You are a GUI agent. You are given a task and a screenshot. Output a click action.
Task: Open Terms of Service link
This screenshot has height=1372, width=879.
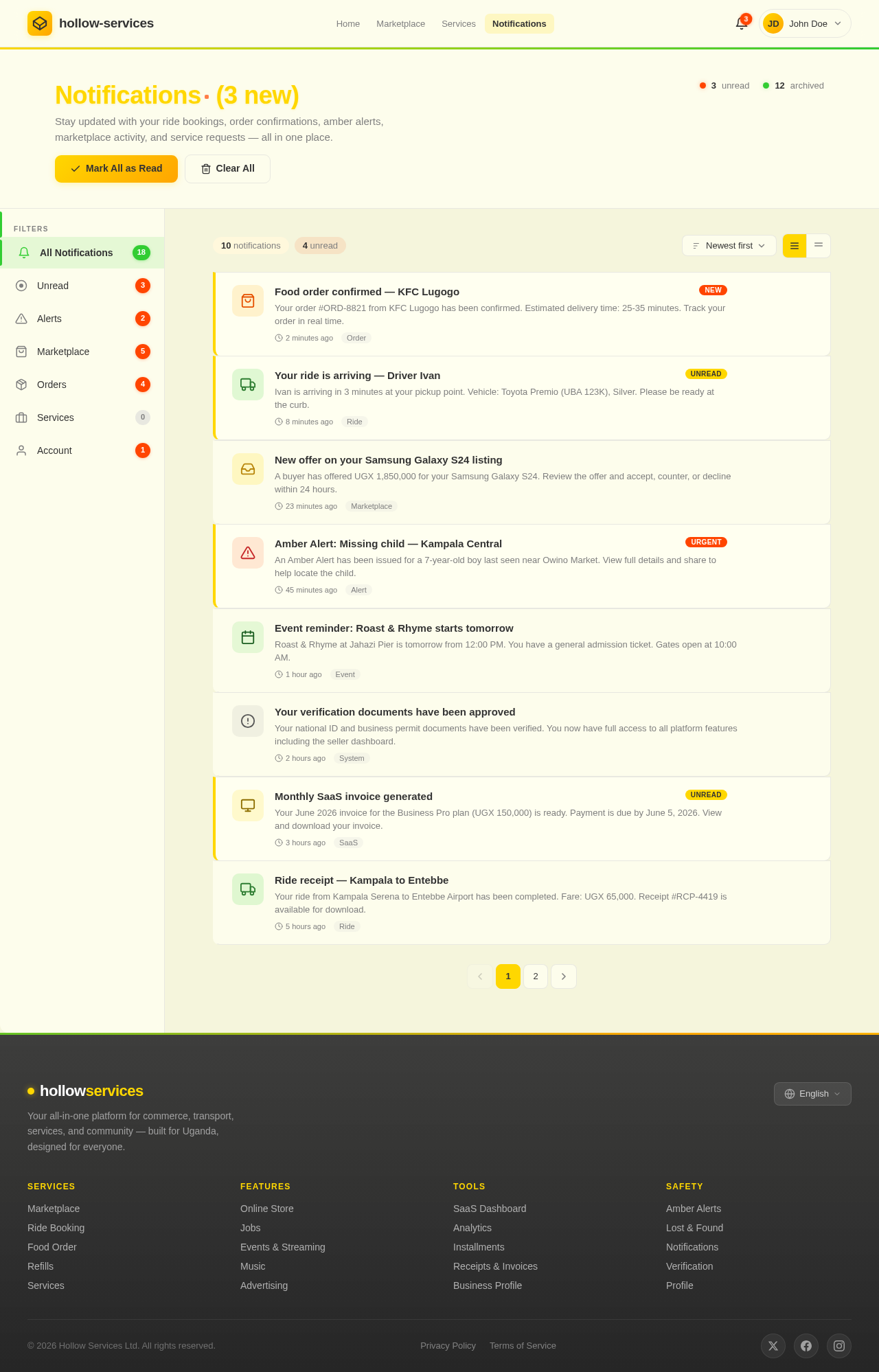click(523, 1346)
